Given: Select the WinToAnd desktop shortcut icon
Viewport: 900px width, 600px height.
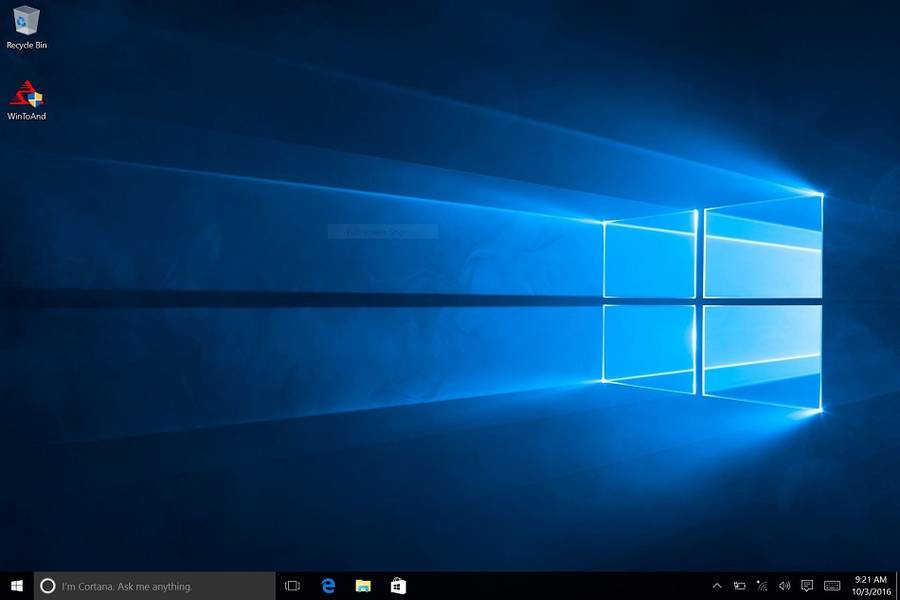Looking at the screenshot, I should [26, 94].
